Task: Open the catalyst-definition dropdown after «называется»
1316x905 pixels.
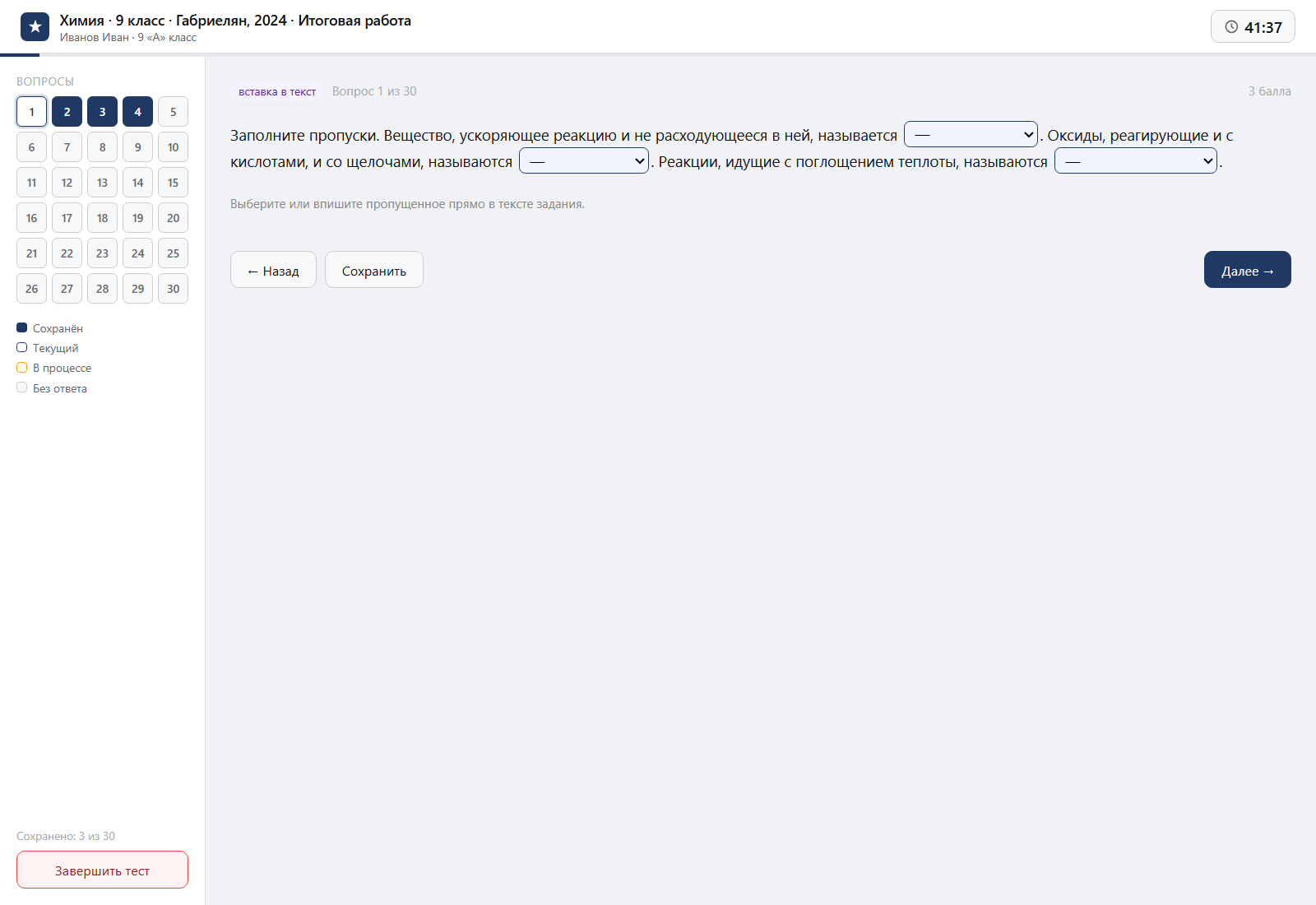Action: click(x=971, y=134)
